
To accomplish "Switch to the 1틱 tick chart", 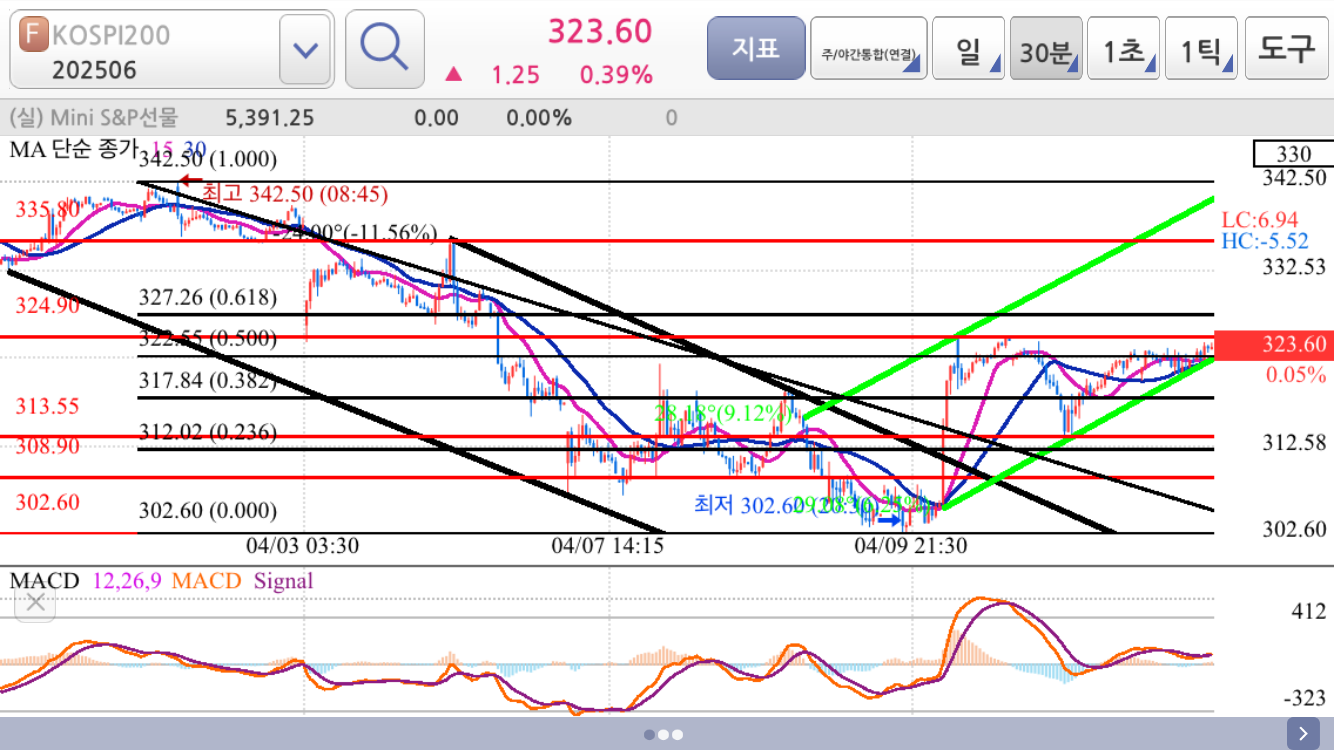I will point(1200,49).
